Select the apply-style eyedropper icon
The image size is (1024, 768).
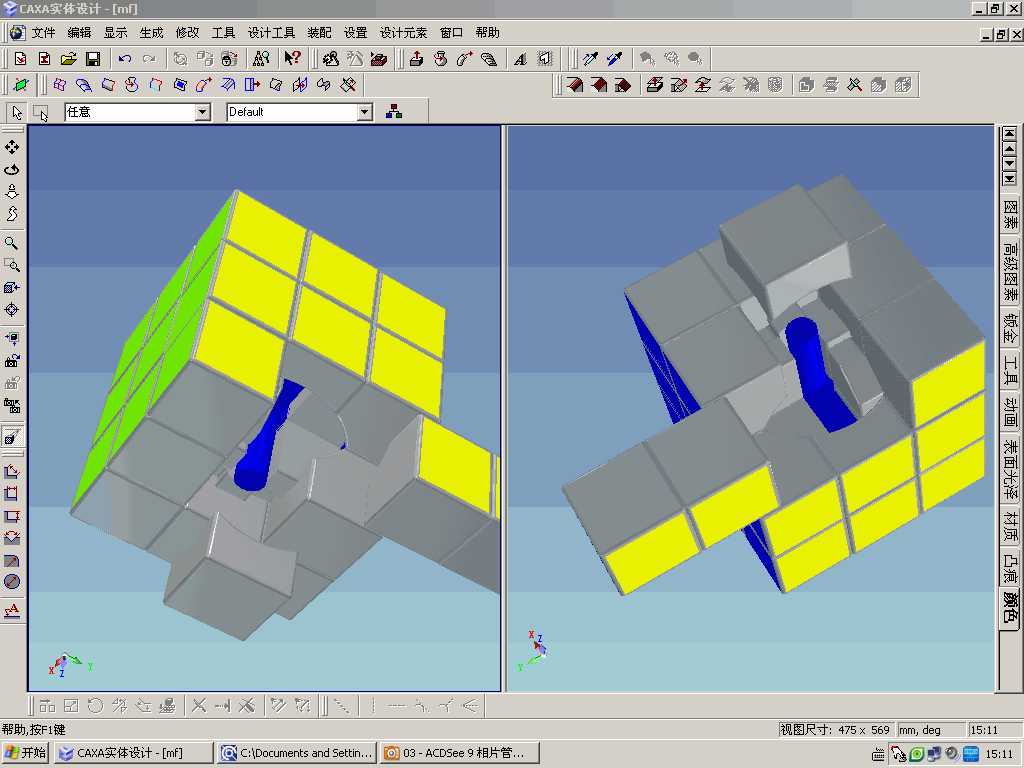point(590,59)
